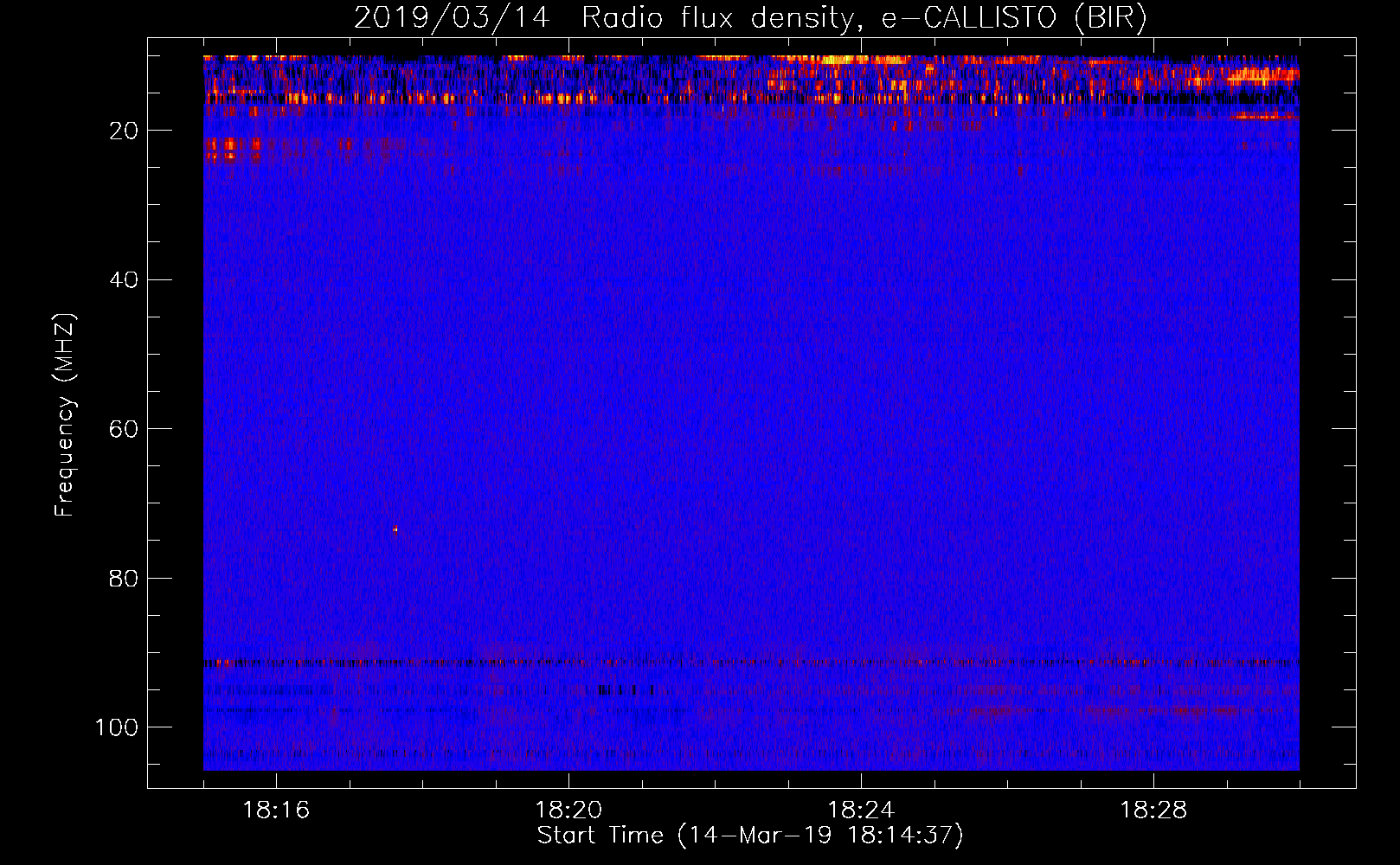Click the 80 MHz frequency tick label
The height and width of the screenshot is (865, 1400).
tap(125, 578)
